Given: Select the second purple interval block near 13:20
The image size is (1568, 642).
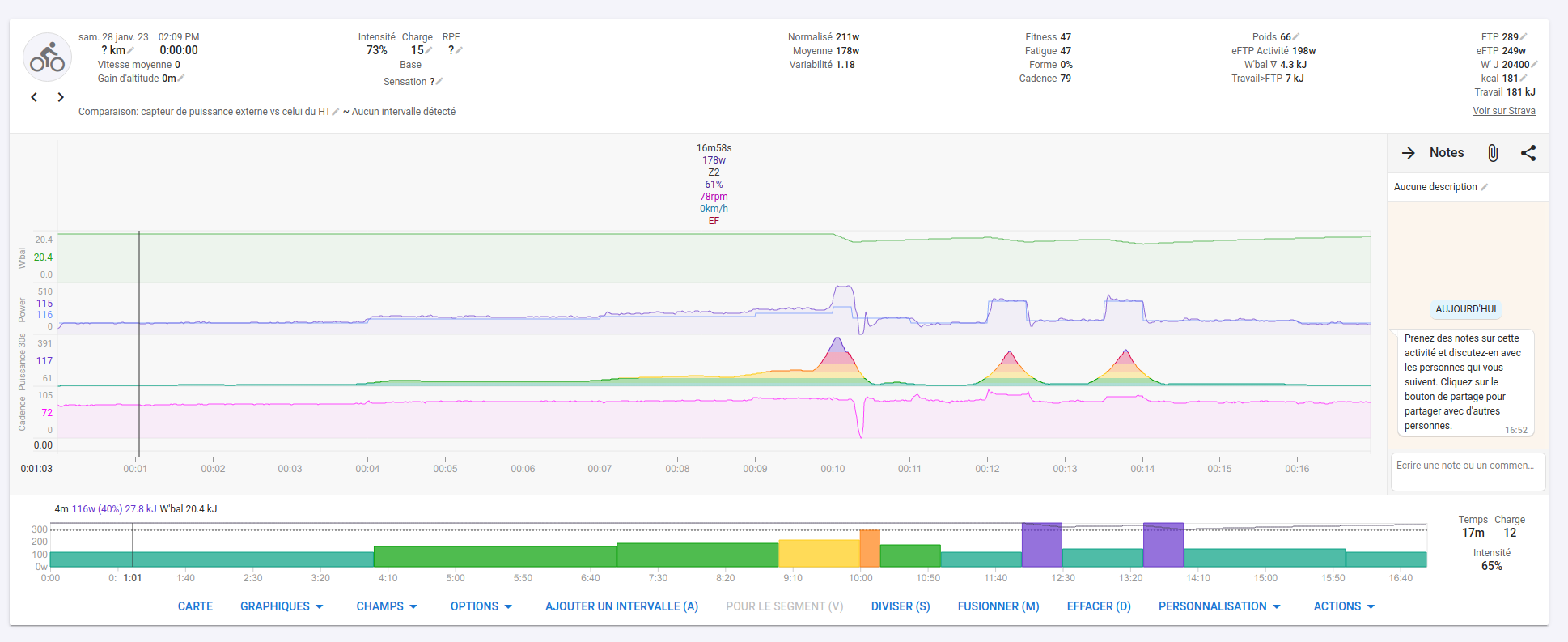Looking at the screenshot, I should pos(1163,545).
